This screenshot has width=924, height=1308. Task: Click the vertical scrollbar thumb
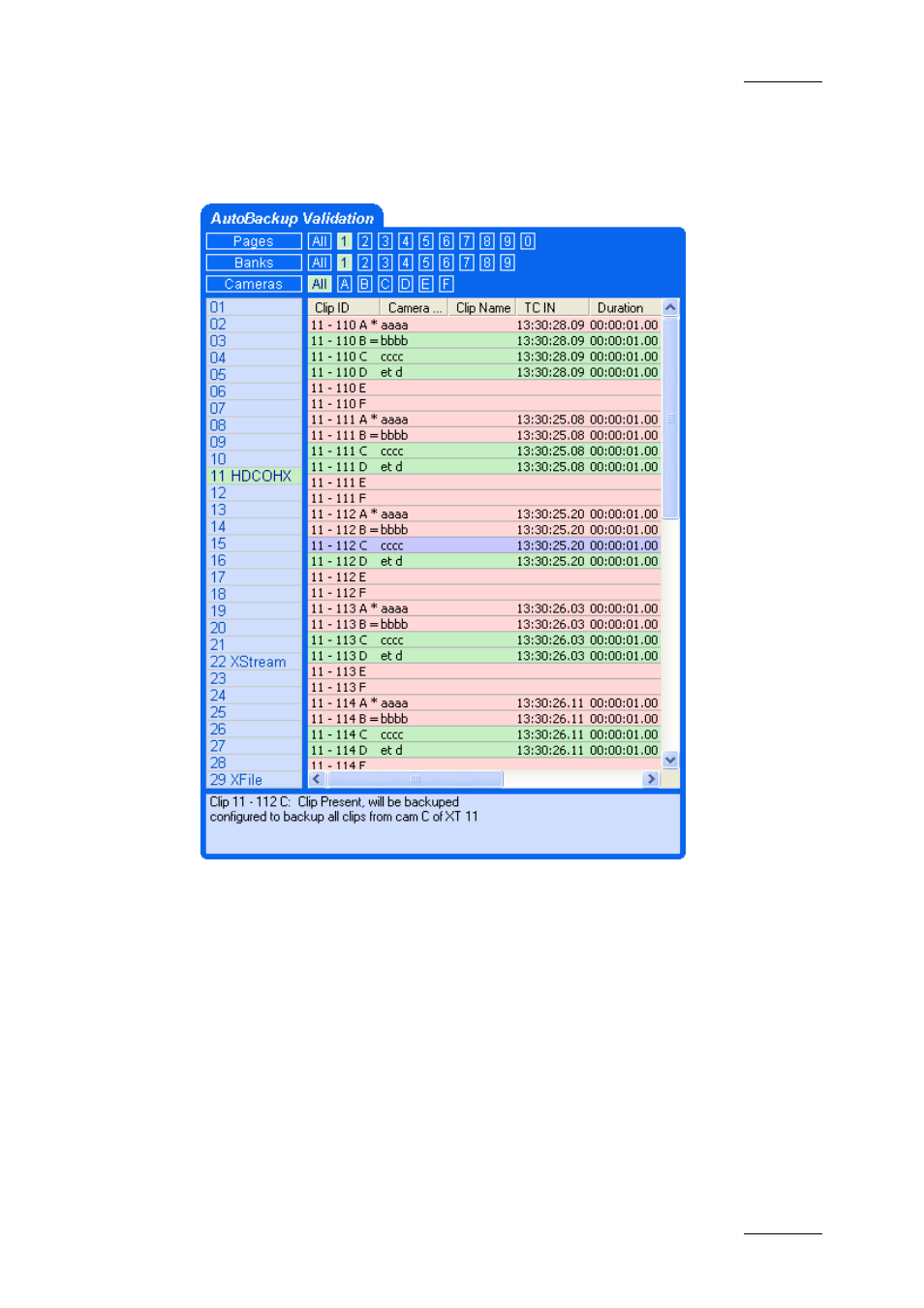(x=670, y=418)
